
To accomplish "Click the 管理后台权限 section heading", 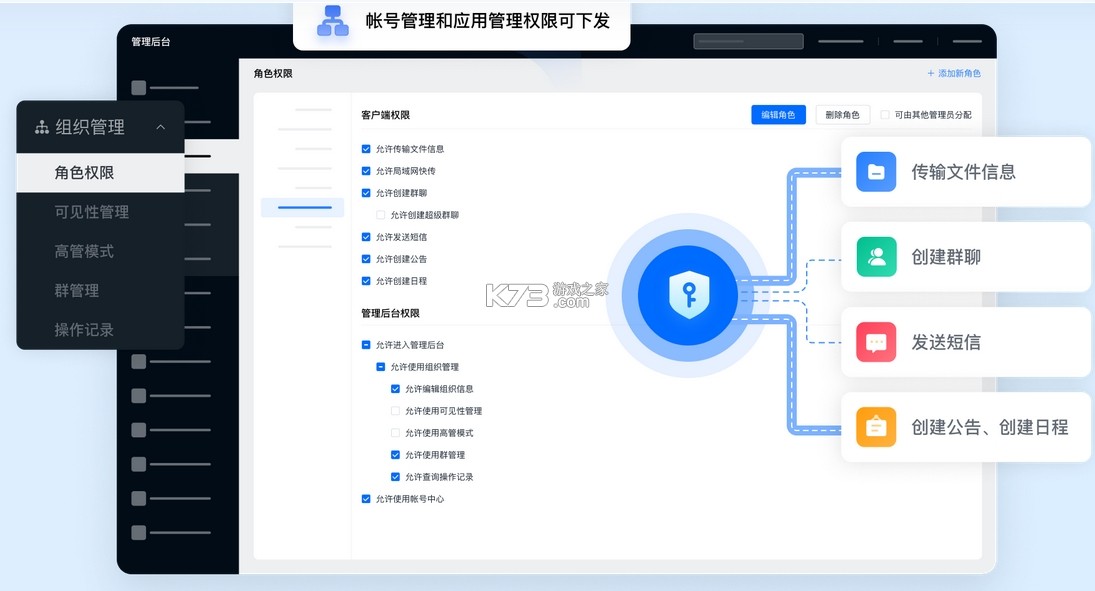I will [390, 313].
